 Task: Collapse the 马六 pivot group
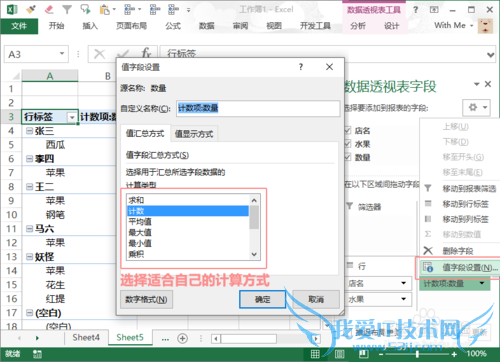[x=29, y=229]
